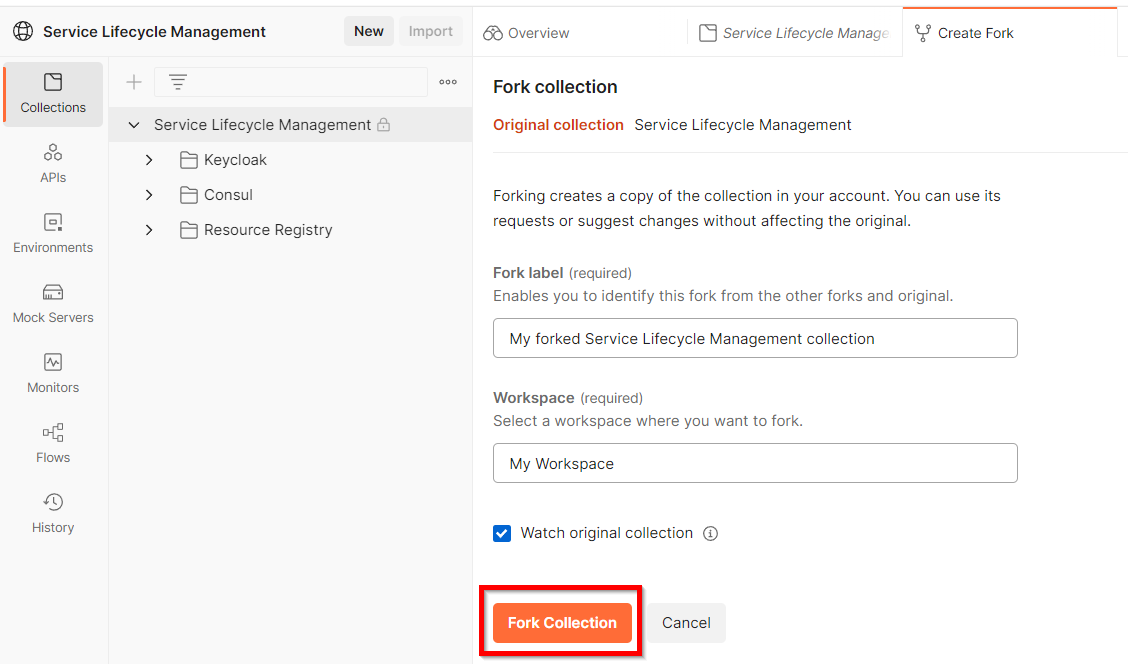Open the Flows sidebar section
Screen dimensions: 1128x664
pos(53,443)
